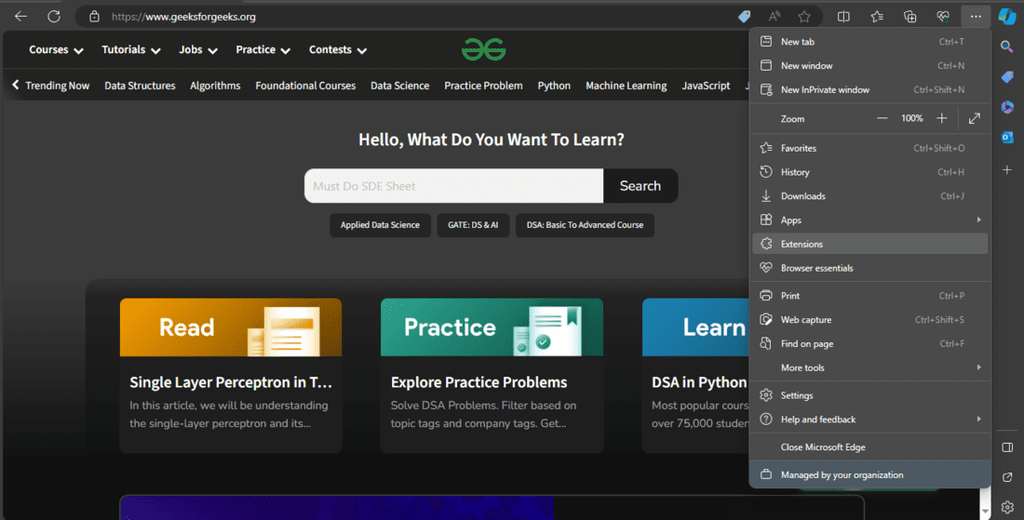Screen dimensions: 1024x520
Task: Click the GATE: DS & AI chip
Action: [473, 225]
